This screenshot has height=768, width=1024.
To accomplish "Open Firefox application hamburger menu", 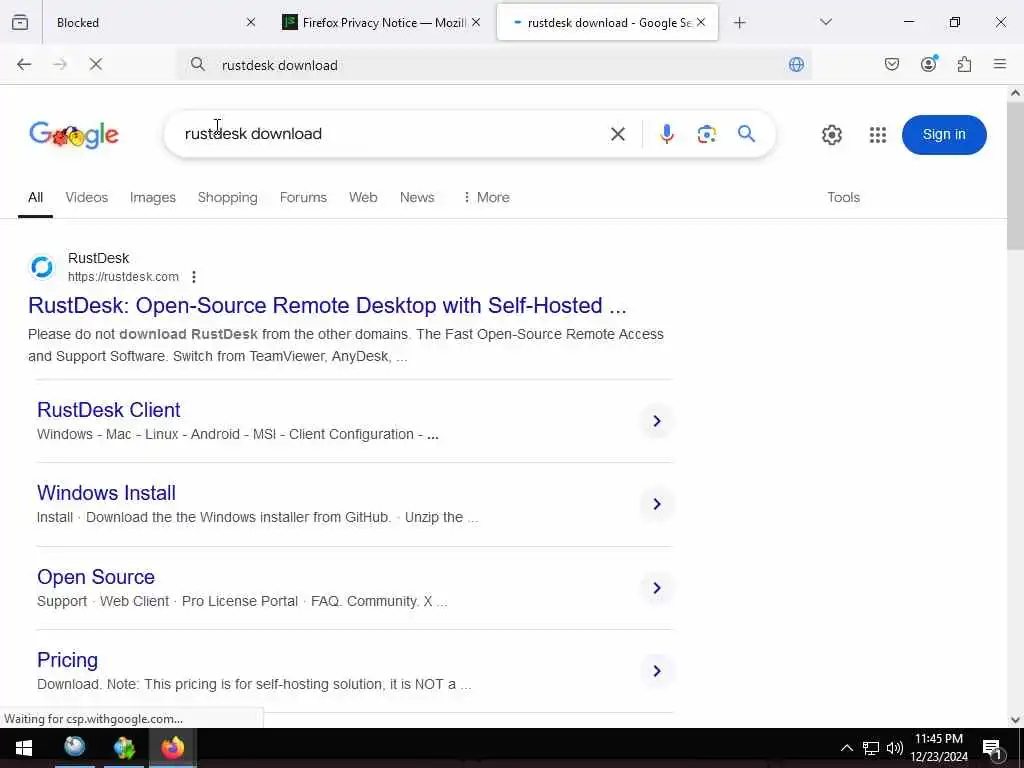I will [x=1000, y=64].
